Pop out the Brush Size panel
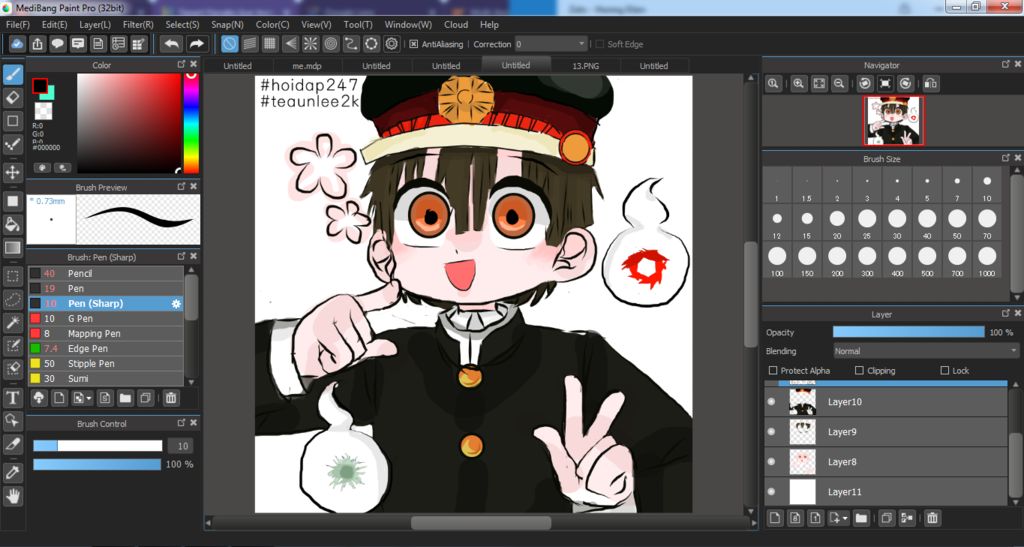This screenshot has height=547, width=1024. coord(1006,158)
